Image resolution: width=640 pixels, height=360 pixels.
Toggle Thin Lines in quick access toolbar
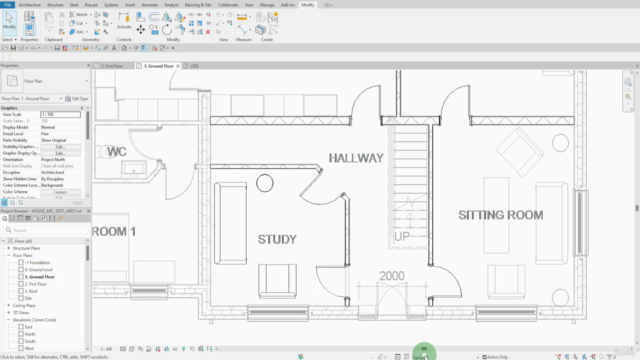click(x=144, y=48)
